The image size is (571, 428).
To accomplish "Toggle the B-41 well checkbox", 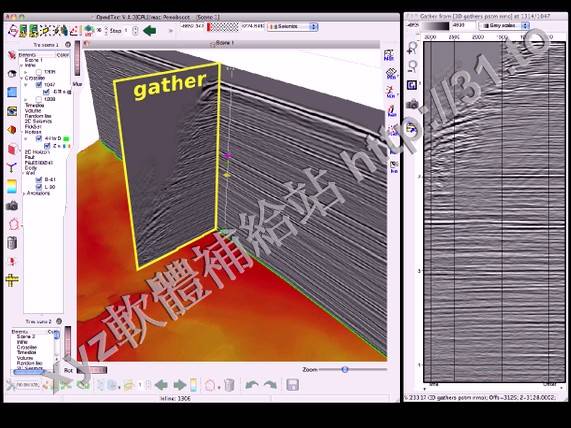I will point(39,180).
